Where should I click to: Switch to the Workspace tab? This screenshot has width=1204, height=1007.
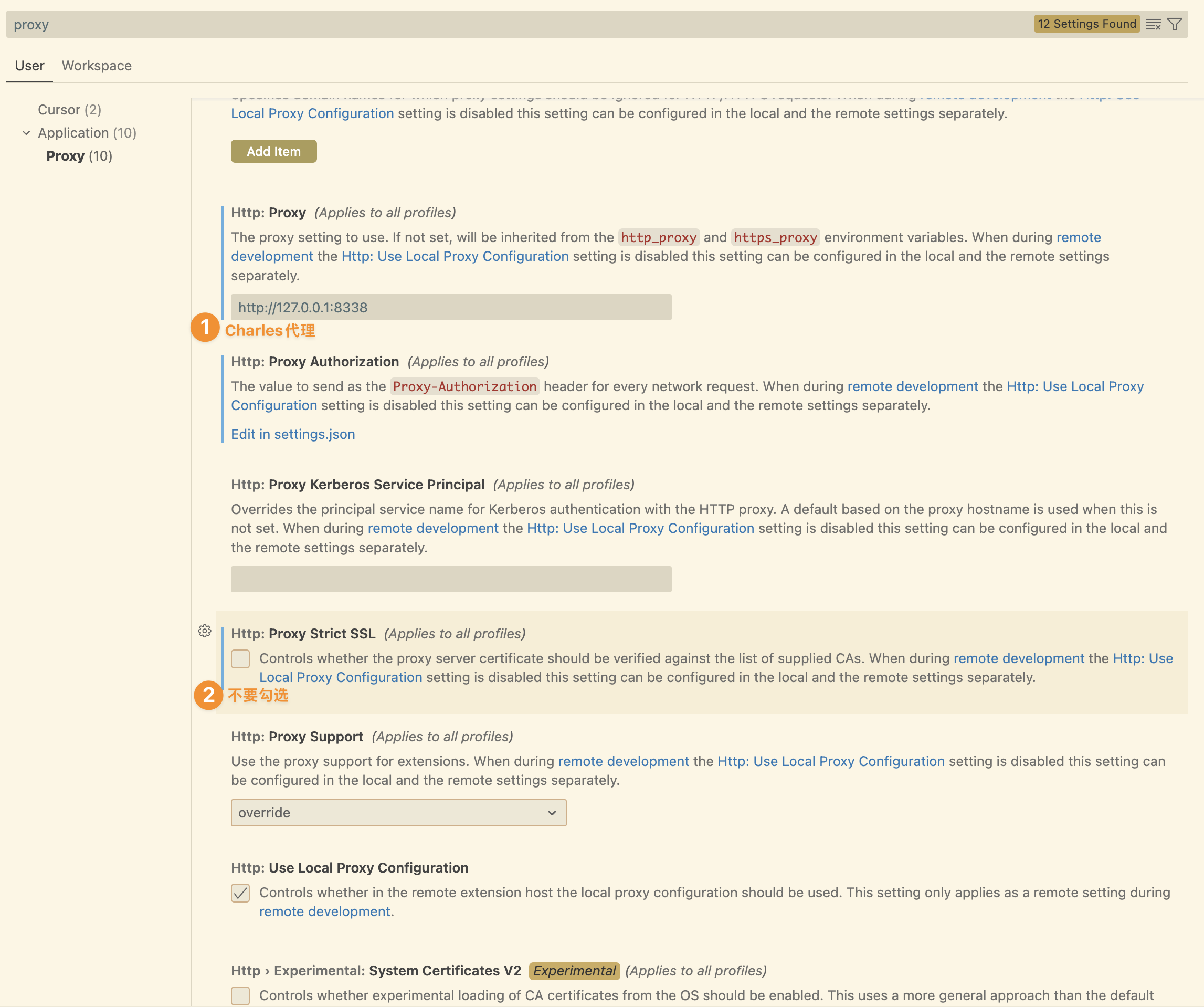click(x=97, y=66)
